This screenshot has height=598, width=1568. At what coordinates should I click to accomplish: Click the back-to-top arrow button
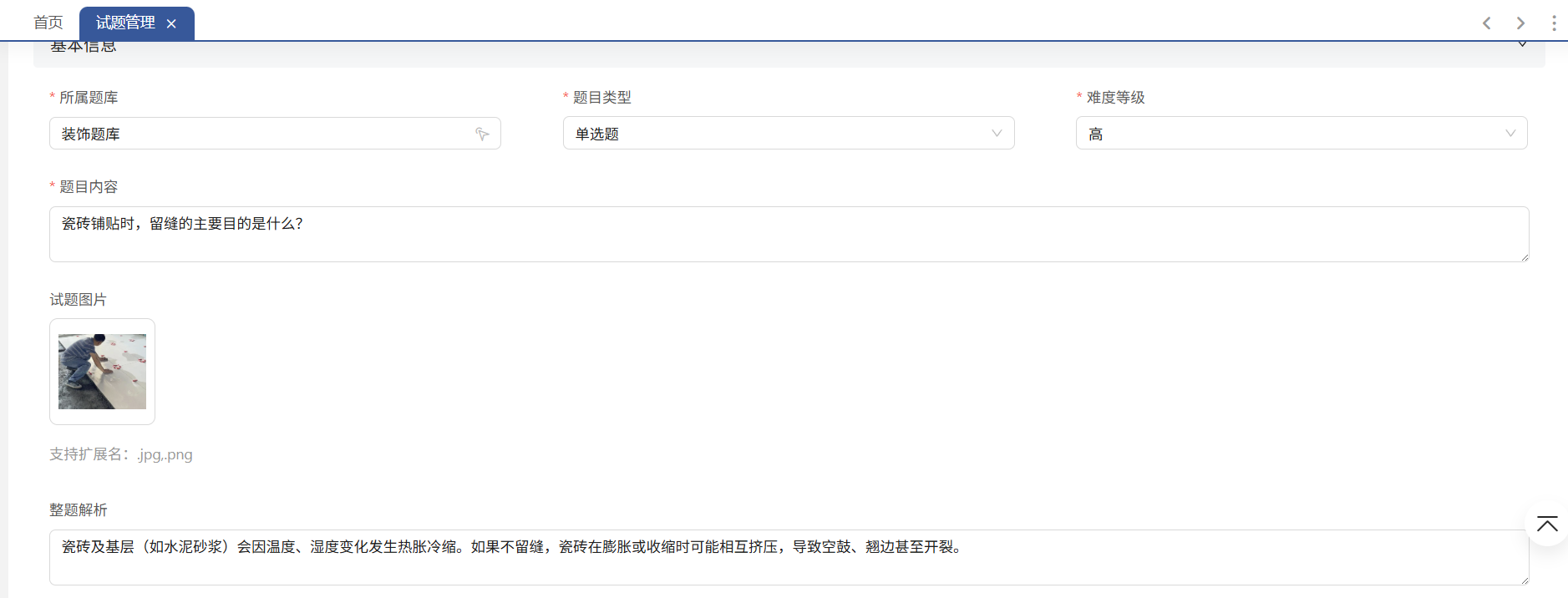click(x=1546, y=525)
